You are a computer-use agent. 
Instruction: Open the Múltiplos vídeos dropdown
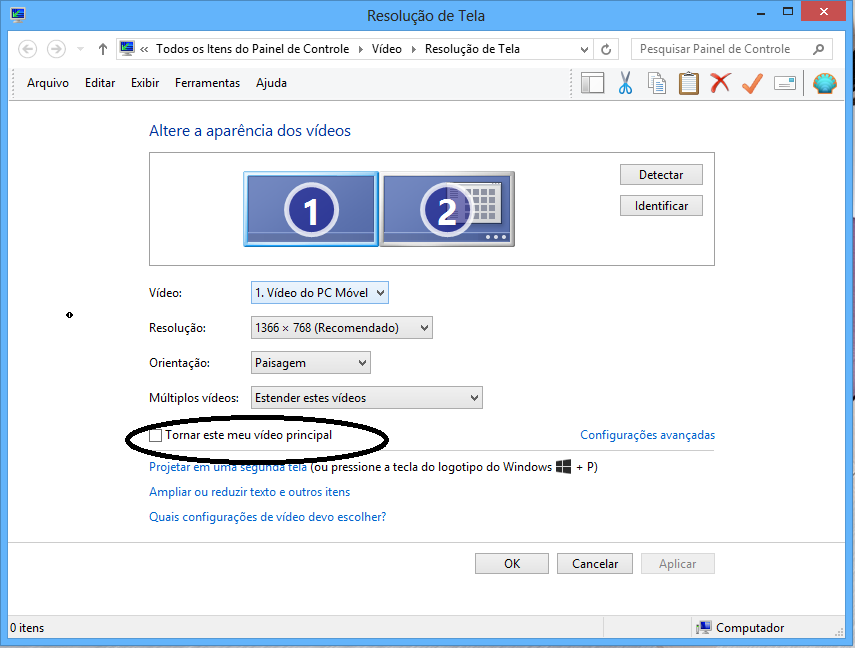[366, 398]
